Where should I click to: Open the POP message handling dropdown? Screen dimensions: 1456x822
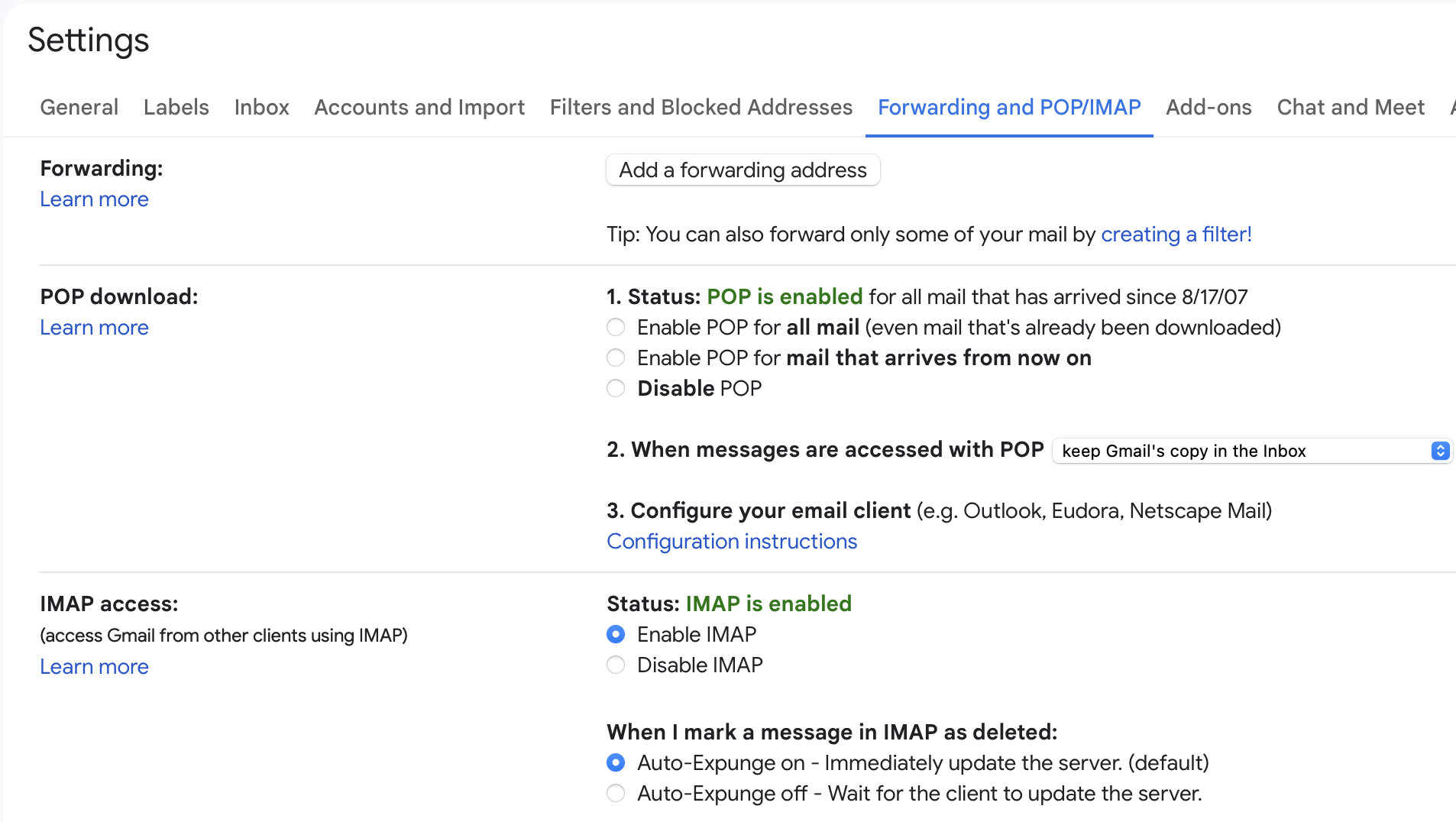tap(1251, 451)
